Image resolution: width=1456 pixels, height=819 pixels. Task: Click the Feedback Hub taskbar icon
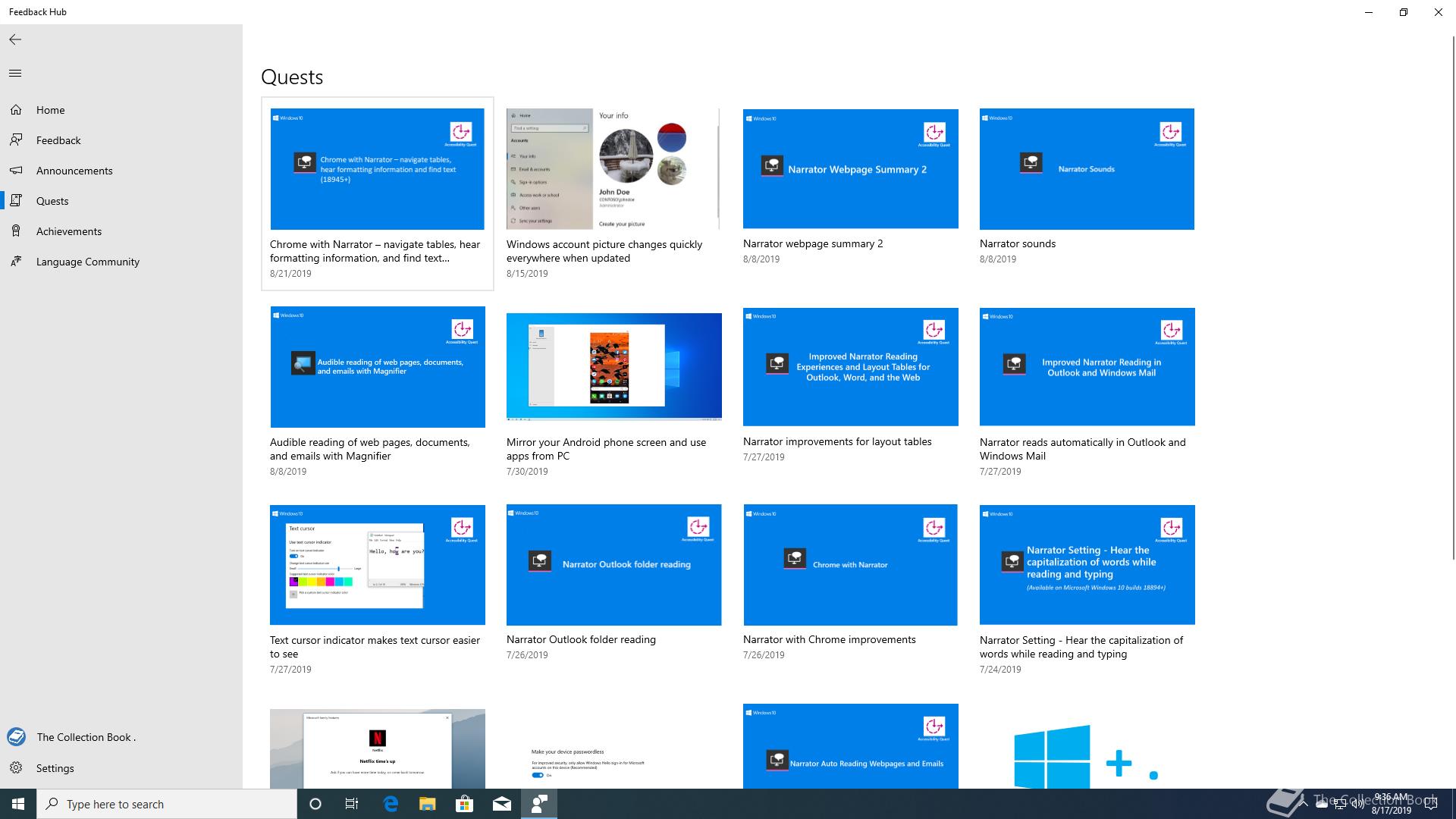click(x=539, y=804)
